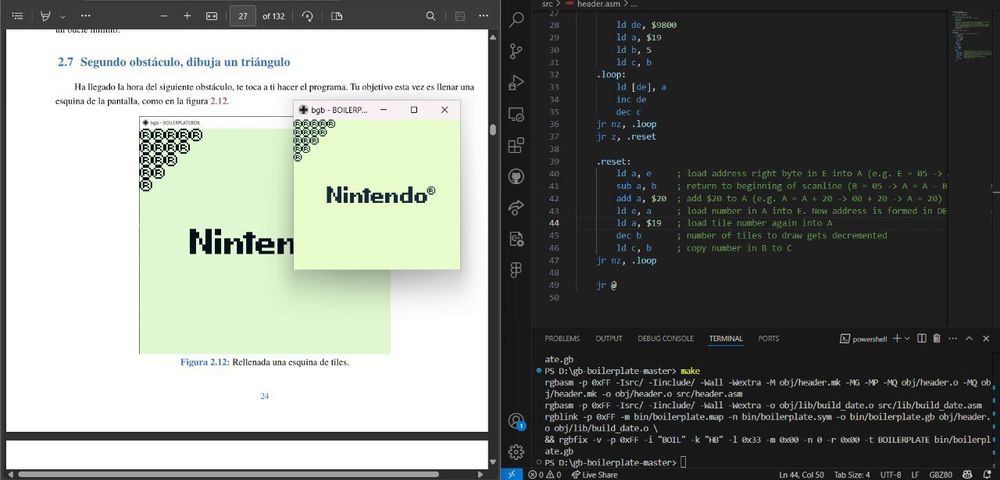Close the terminal panel
The image size is (1000, 480).
click(x=986, y=338)
